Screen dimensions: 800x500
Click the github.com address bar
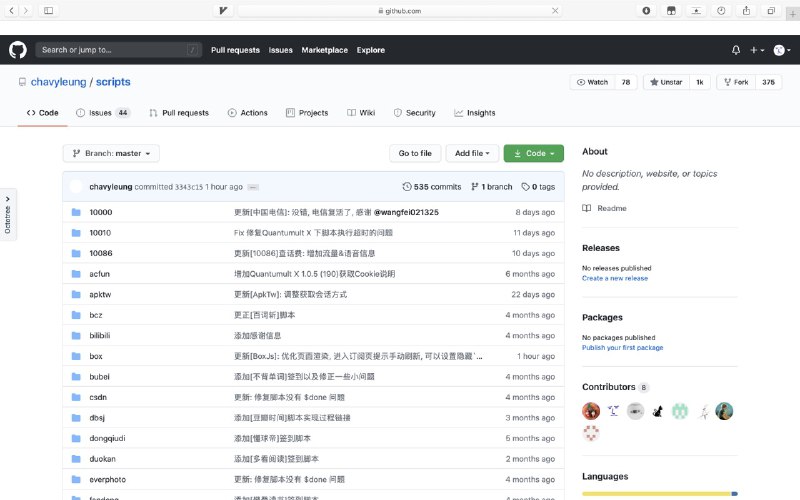[401, 11]
